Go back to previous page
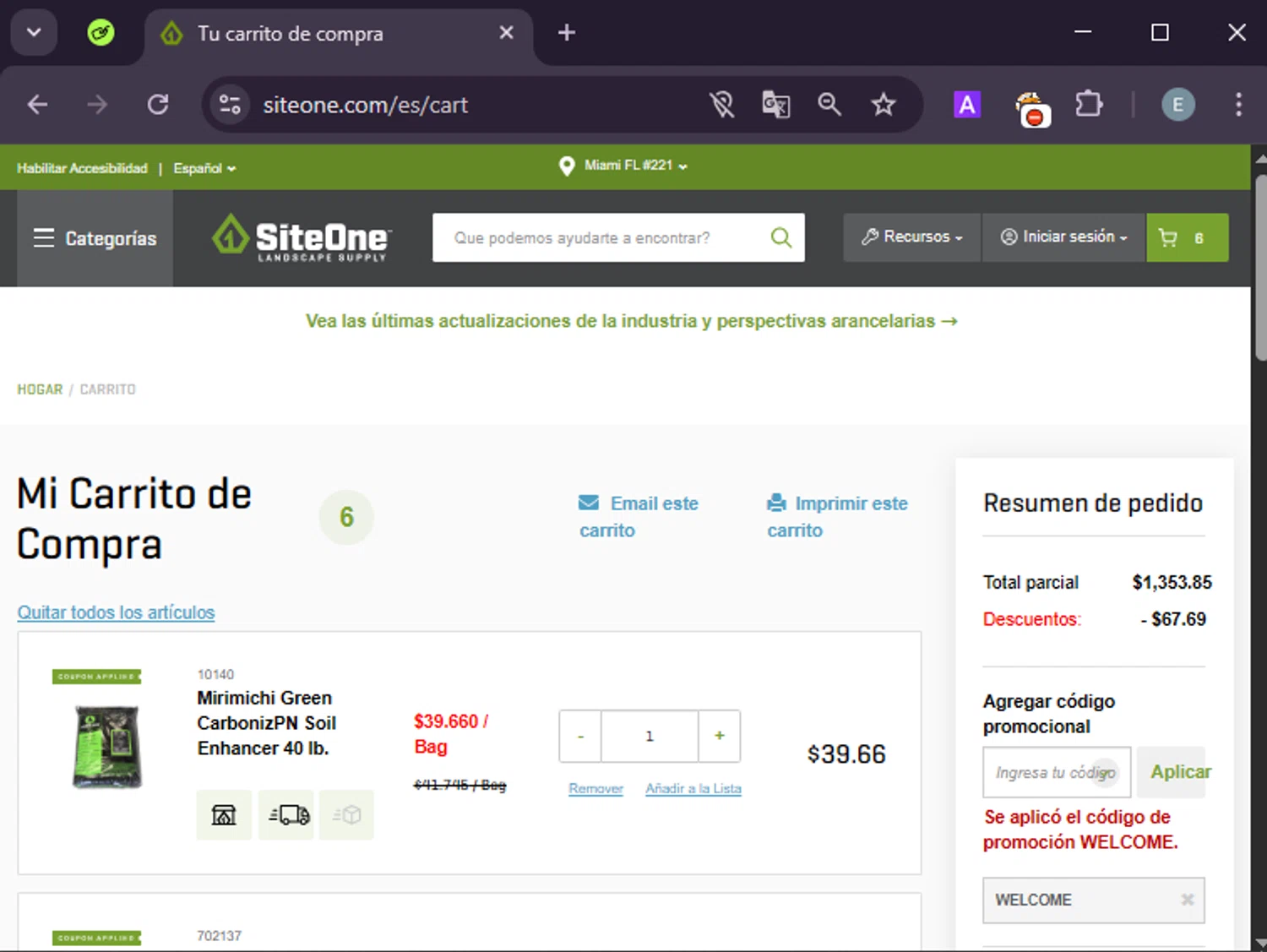This screenshot has width=1267, height=952. [x=38, y=105]
